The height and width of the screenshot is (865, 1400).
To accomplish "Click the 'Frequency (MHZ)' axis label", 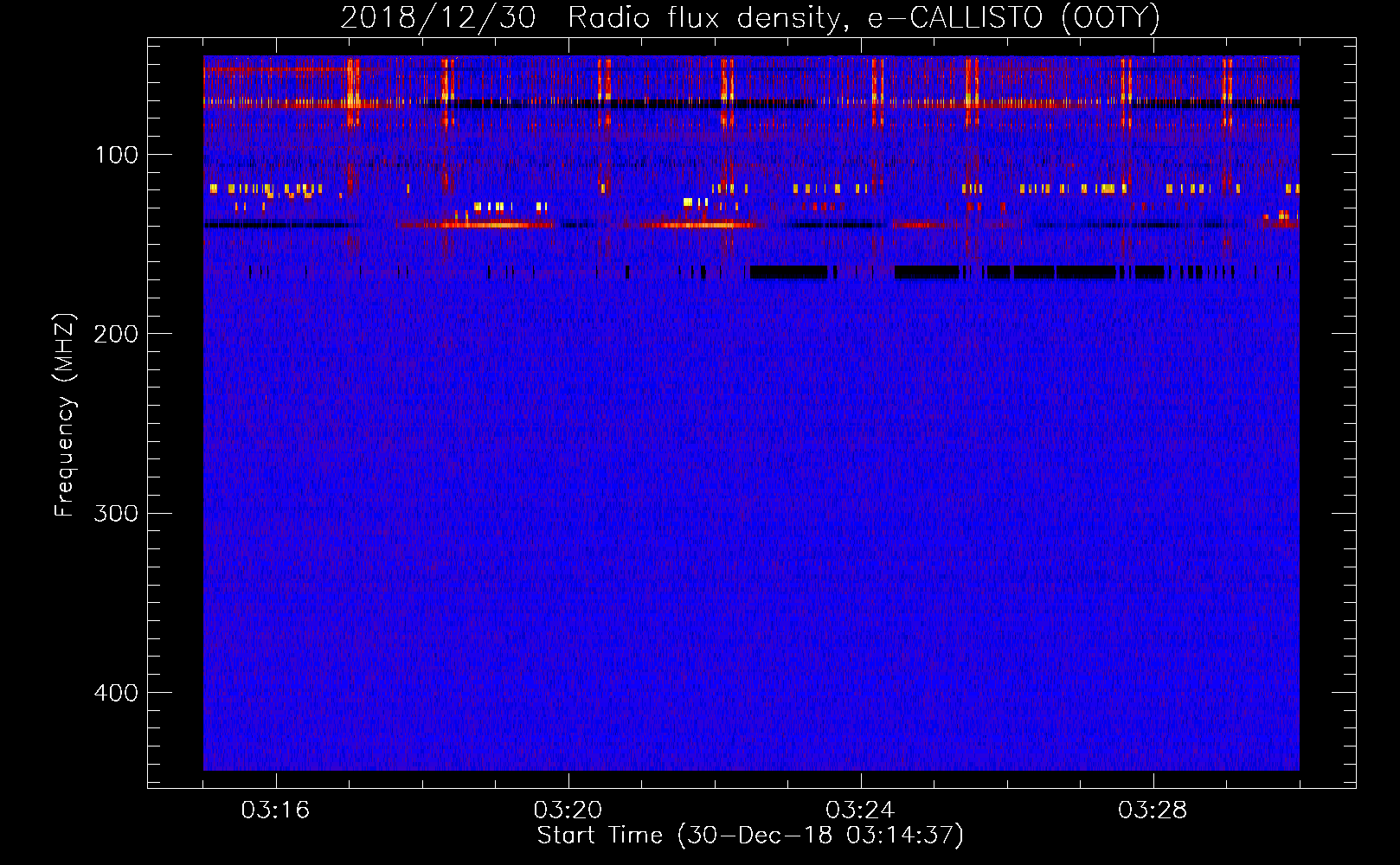I will click(65, 415).
